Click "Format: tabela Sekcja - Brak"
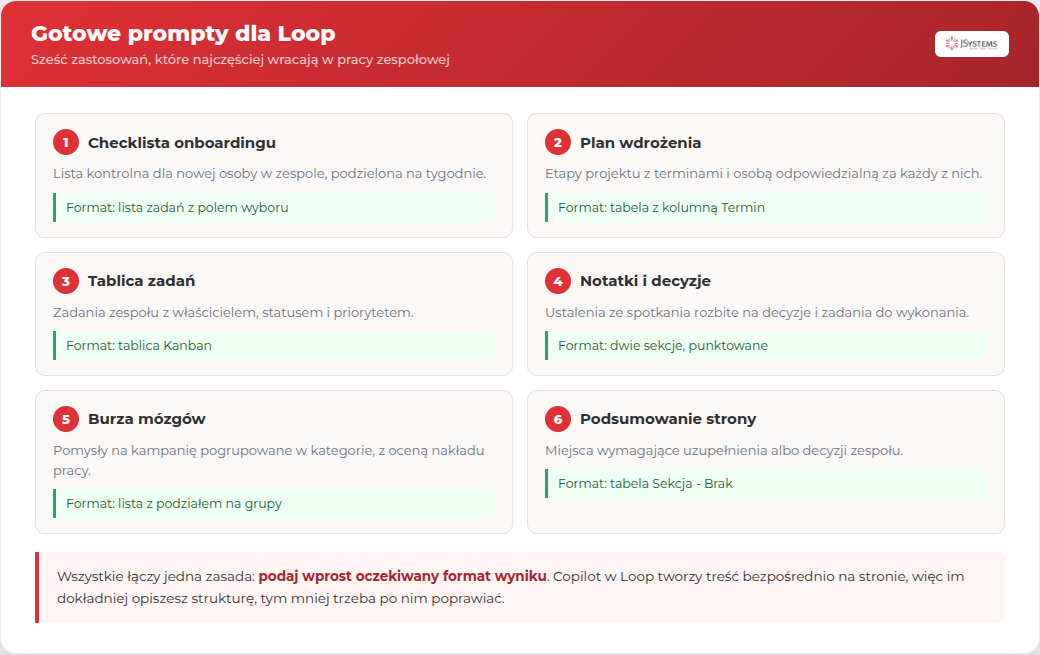Screen dimensions: 1040x655 765,483
